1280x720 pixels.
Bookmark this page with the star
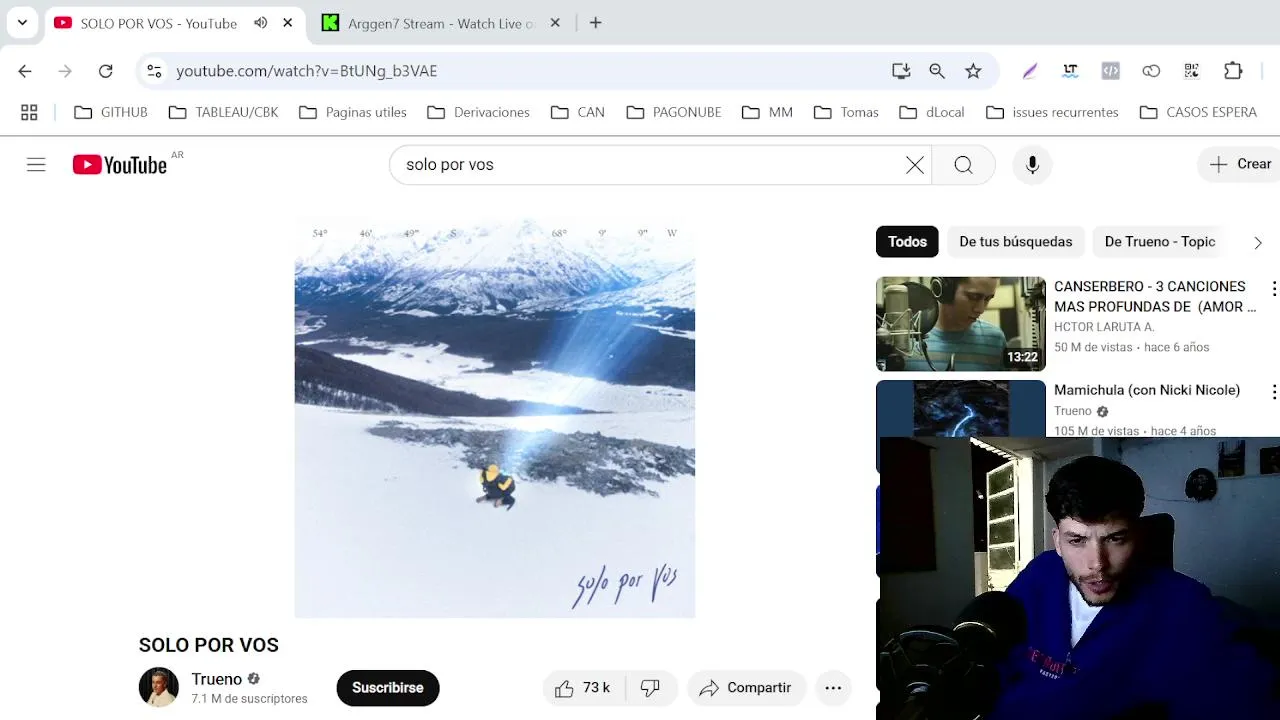[x=973, y=71]
